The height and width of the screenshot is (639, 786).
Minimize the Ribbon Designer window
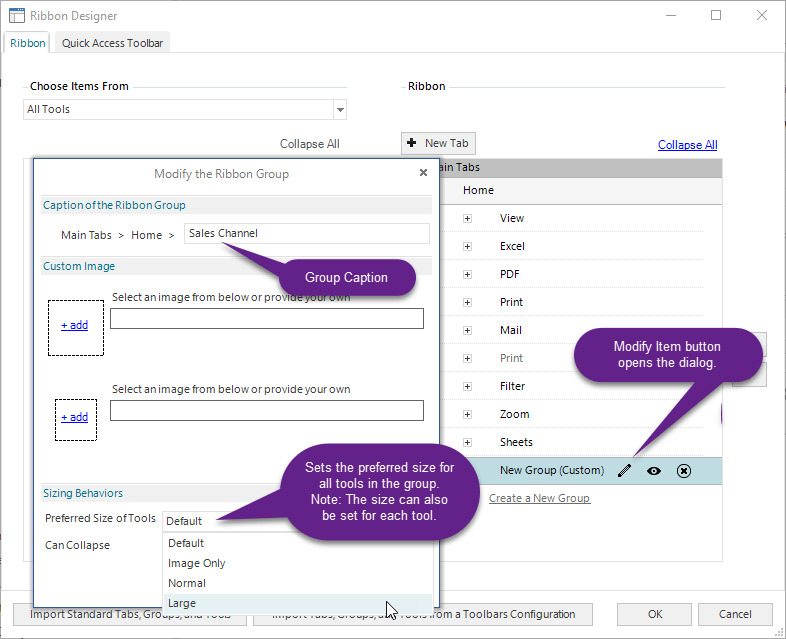[x=671, y=16]
